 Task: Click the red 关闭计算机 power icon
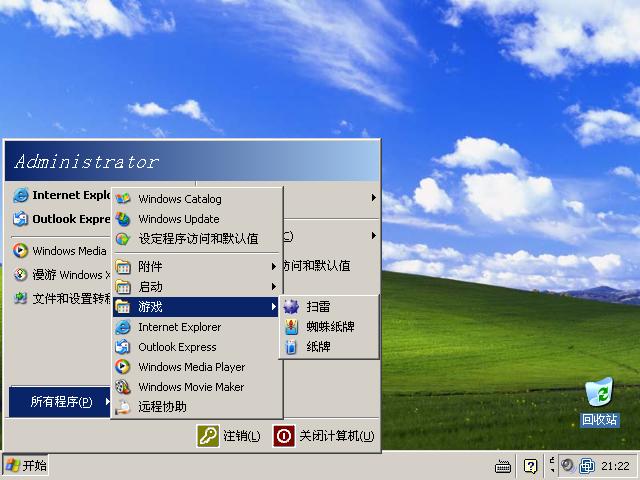click(284, 436)
